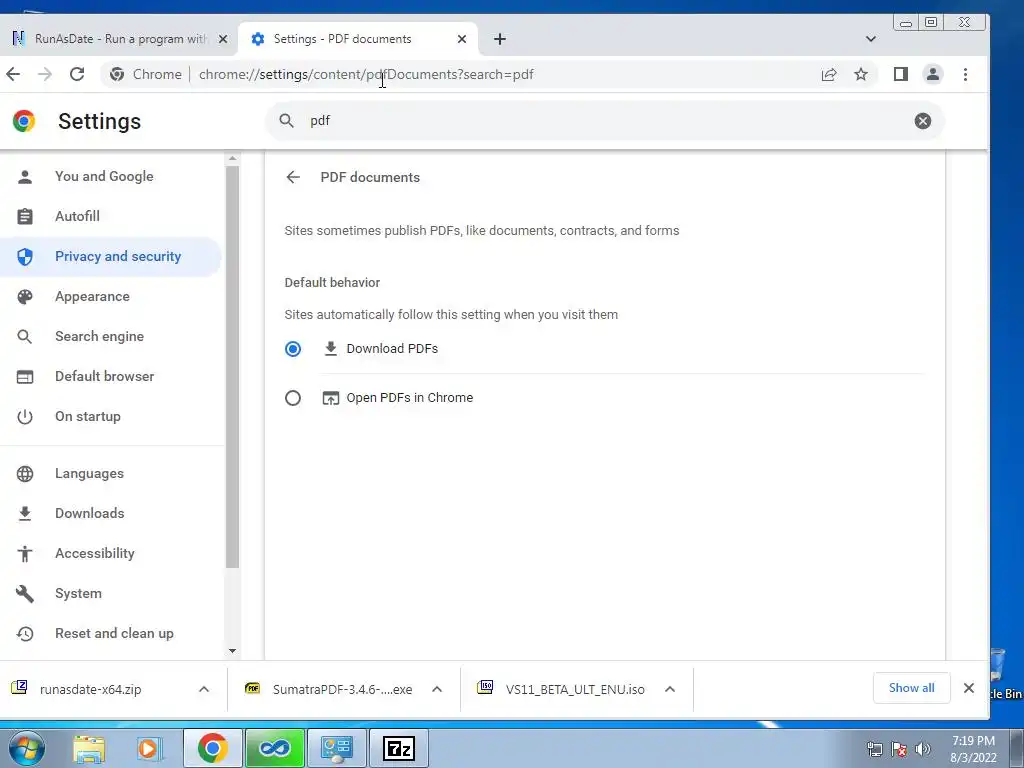Open the profile avatar menu
The image size is (1024, 768).
933,74
